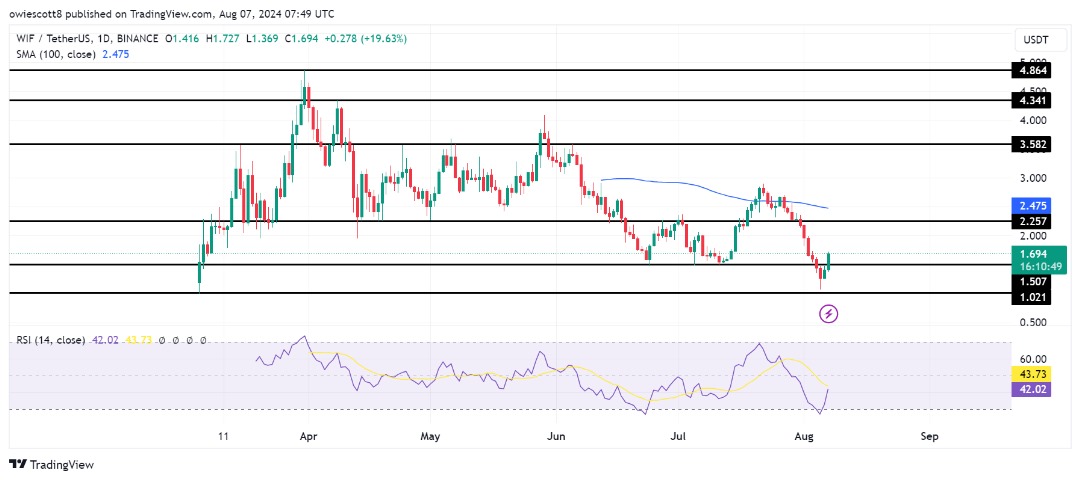
Task: Click the purple lightning event icon
Action: tap(828, 315)
